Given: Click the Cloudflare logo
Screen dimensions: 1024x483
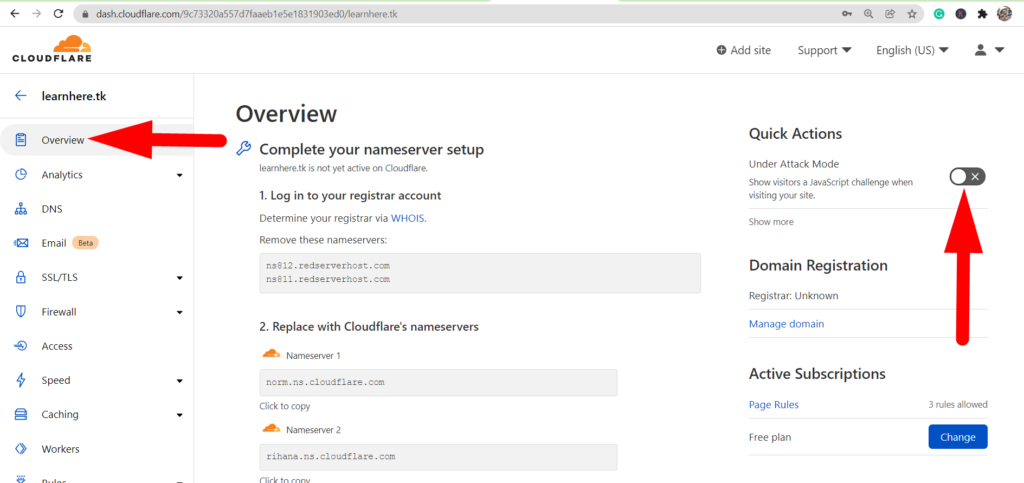Looking at the screenshot, I should [x=52, y=49].
